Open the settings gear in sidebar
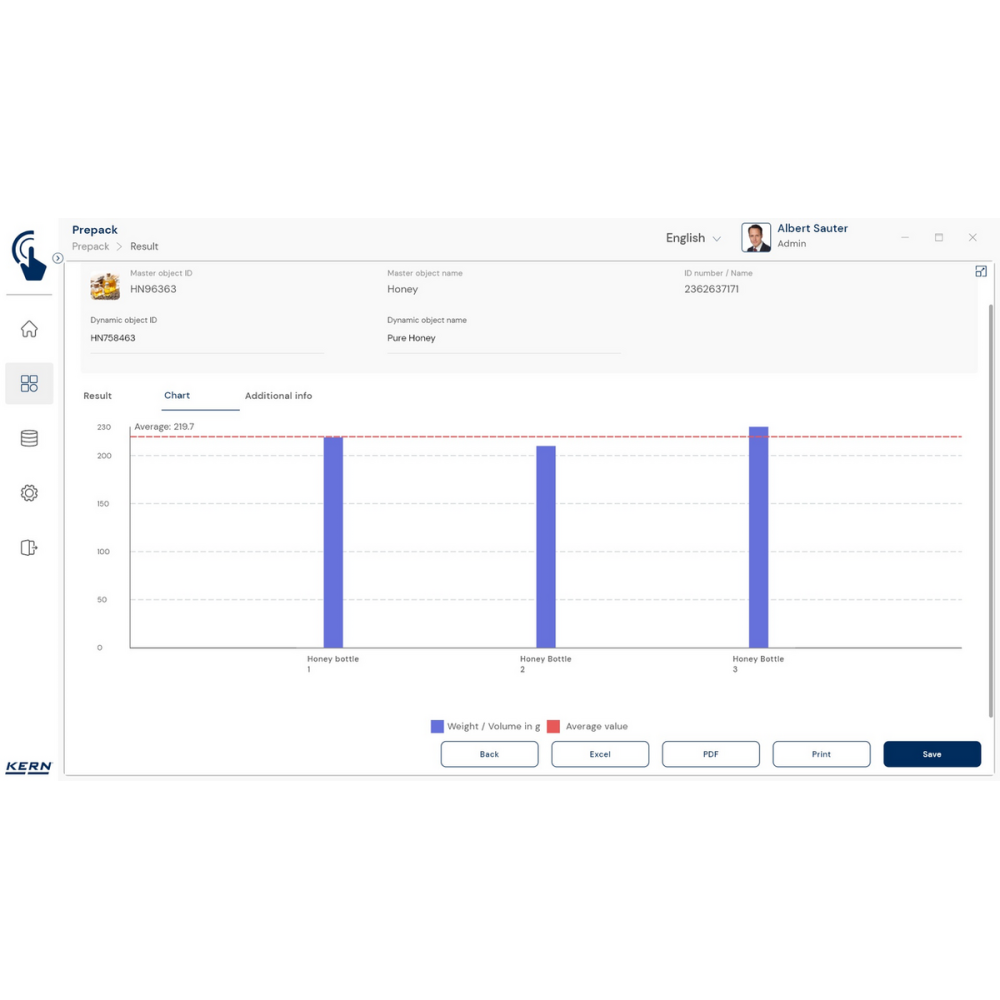The width and height of the screenshot is (1000, 1000). point(29,493)
